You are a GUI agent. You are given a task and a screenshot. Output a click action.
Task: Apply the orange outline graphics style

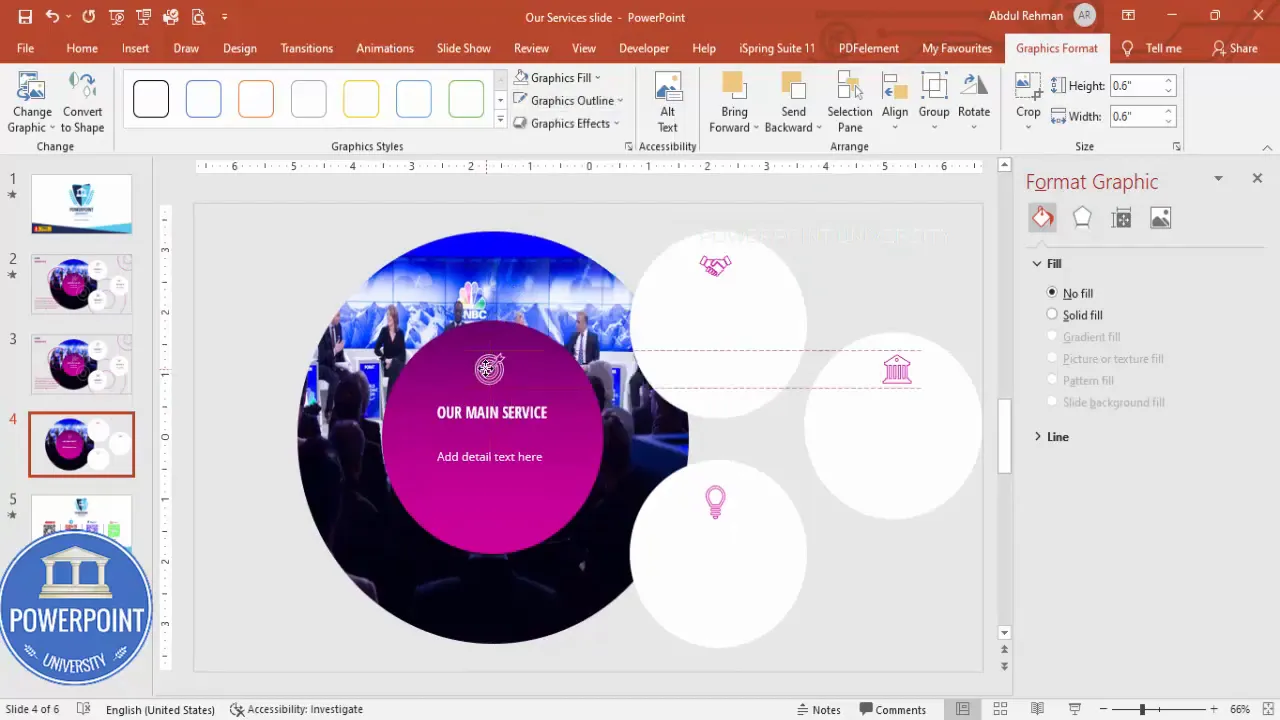(x=256, y=99)
